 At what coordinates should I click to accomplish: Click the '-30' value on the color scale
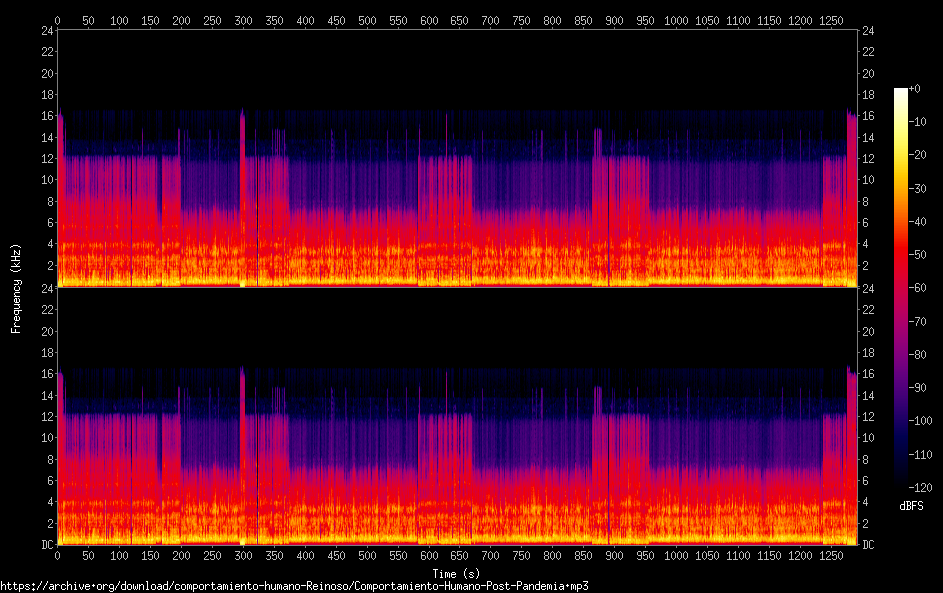pos(917,188)
